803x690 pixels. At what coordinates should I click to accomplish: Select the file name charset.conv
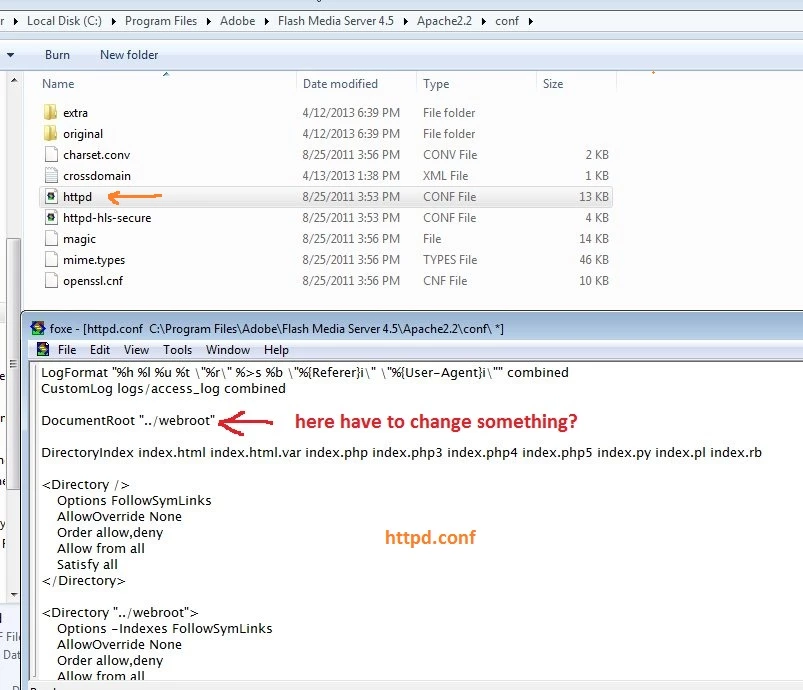[96, 155]
